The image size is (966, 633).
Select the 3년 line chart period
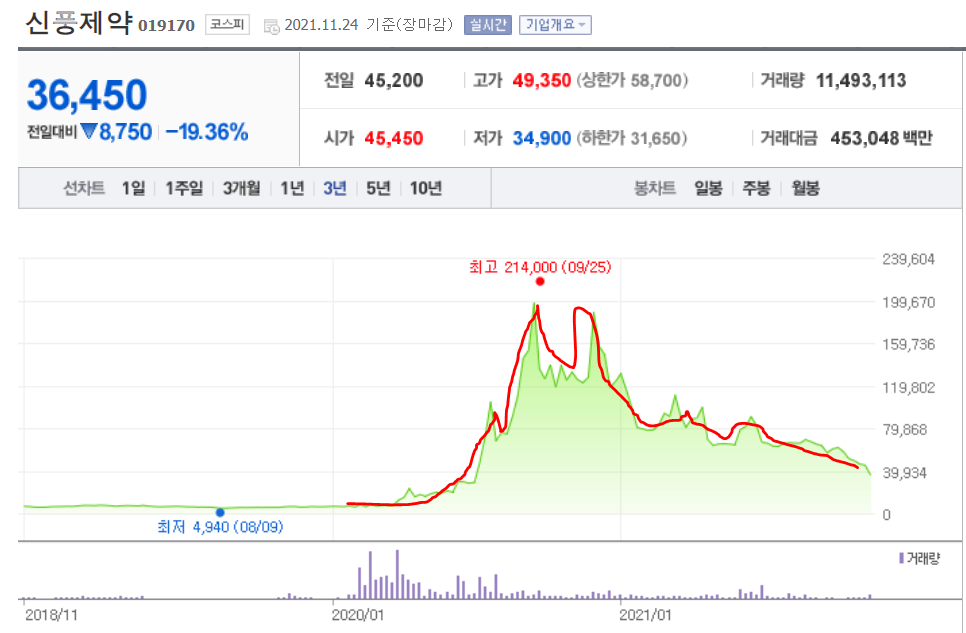click(x=335, y=188)
